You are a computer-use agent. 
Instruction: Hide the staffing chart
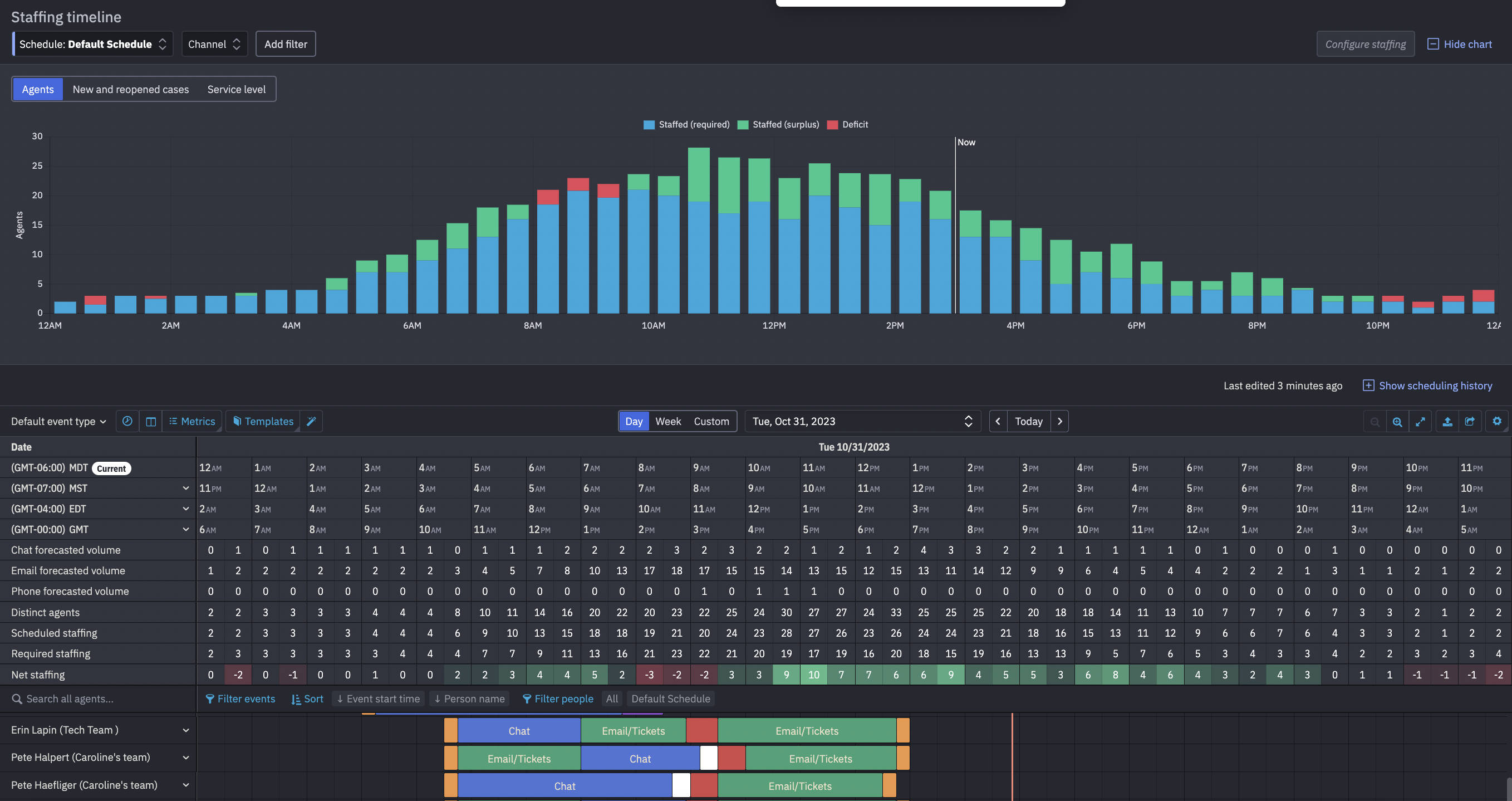tap(1460, 43)
